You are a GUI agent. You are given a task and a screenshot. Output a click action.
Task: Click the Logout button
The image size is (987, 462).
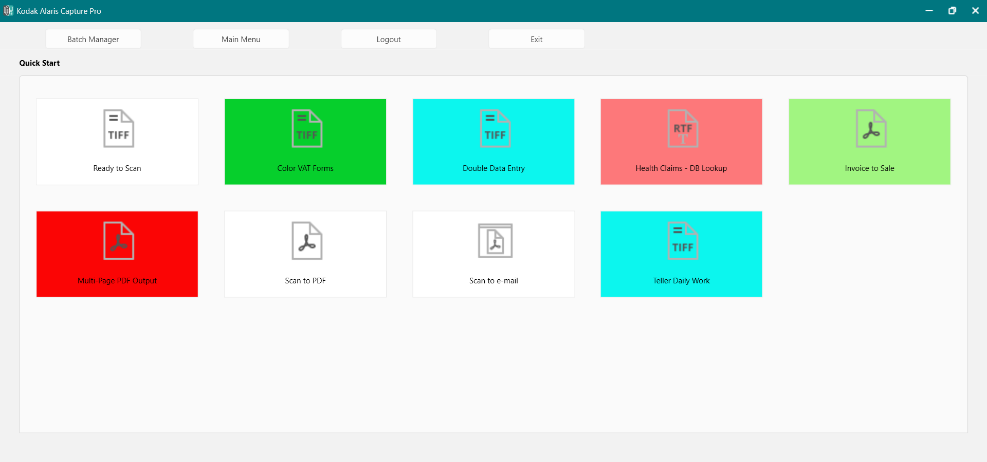(388, 39)
